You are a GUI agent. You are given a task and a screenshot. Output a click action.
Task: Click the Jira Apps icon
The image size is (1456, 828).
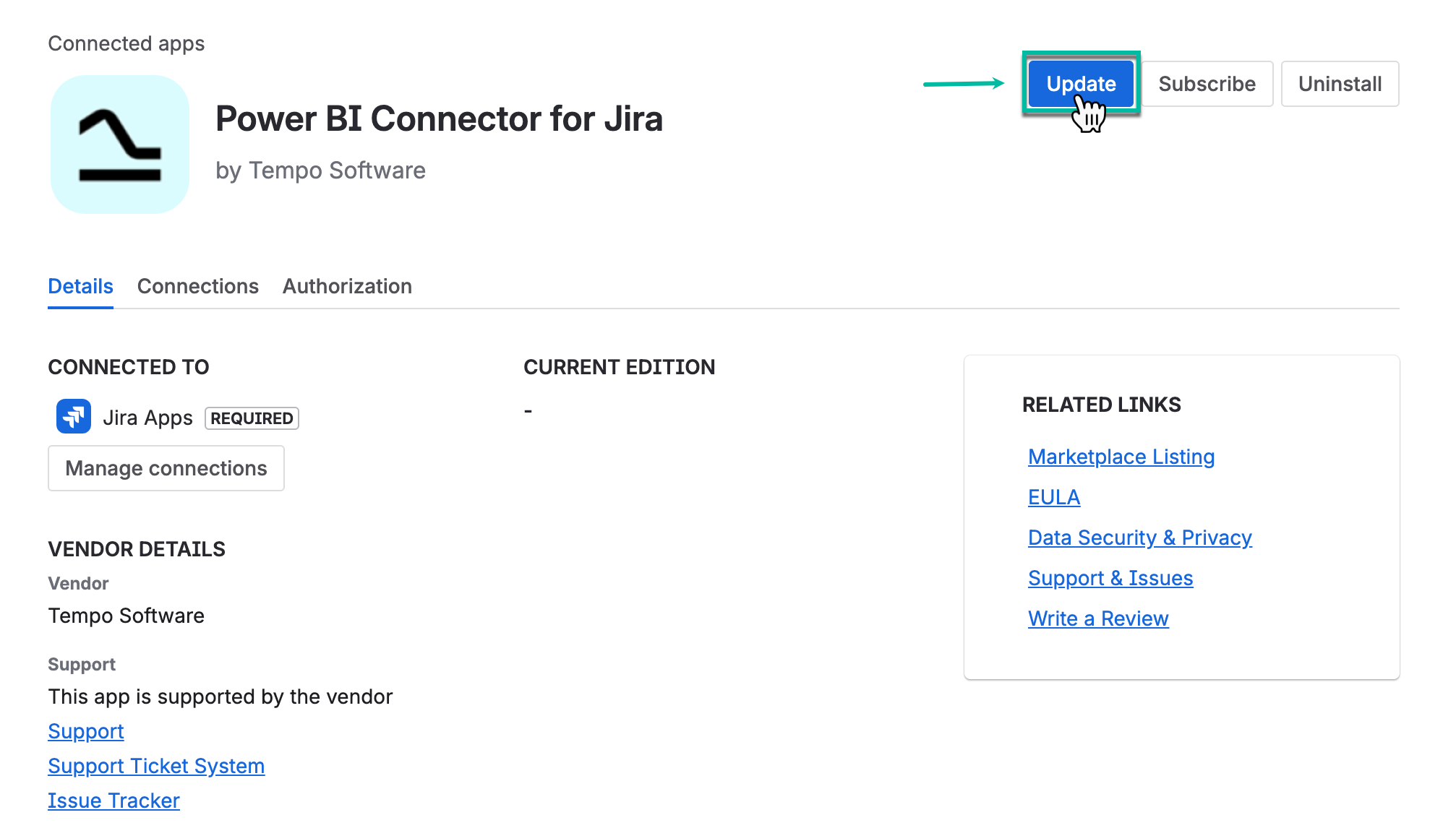[74, 416]
